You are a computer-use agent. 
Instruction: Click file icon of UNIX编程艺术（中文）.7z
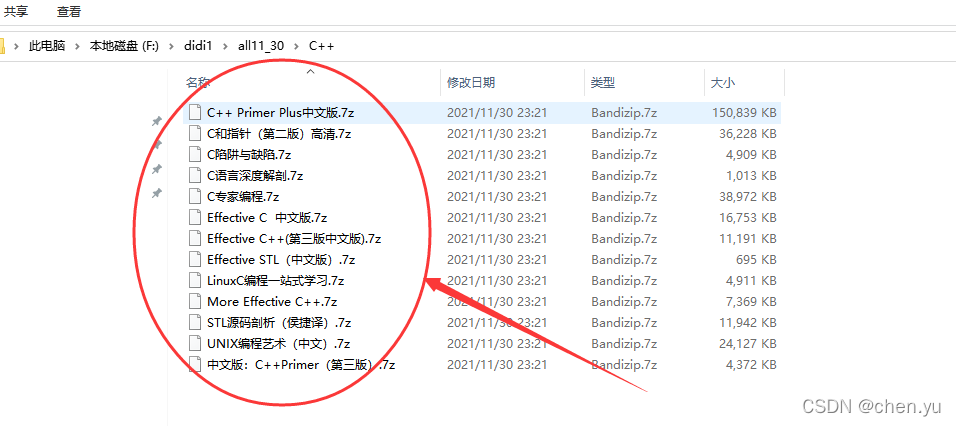tap(195, 344)
